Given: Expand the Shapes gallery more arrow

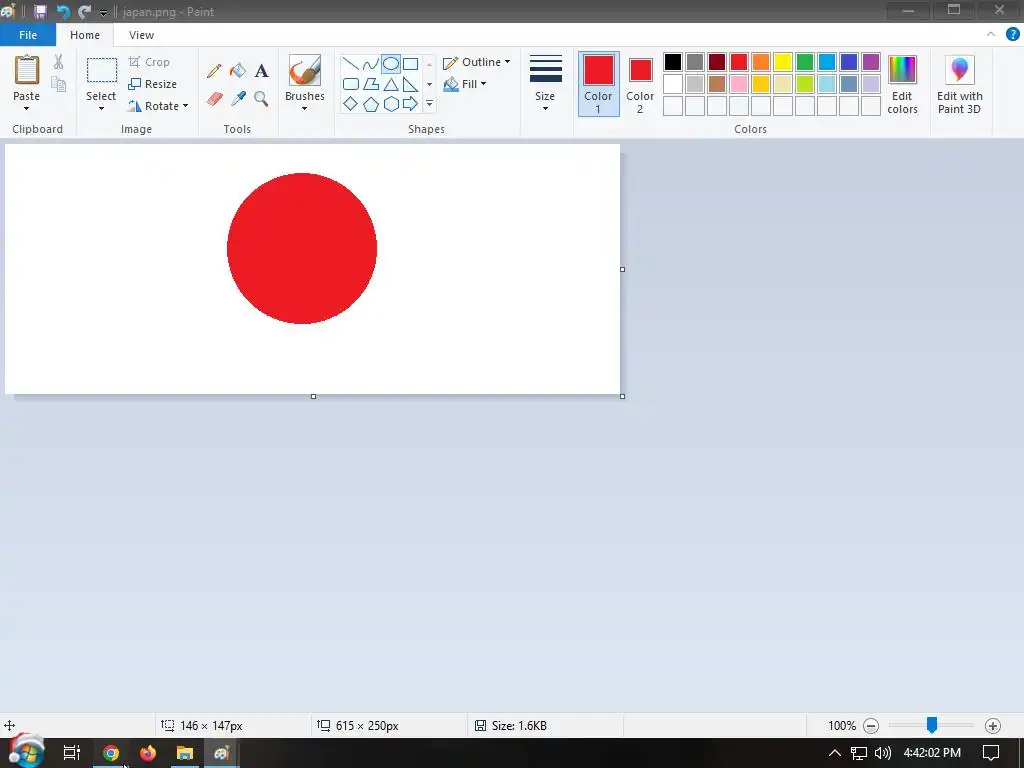Looking at the screenshot, I should pyautogui.click(x=429, y=104).
